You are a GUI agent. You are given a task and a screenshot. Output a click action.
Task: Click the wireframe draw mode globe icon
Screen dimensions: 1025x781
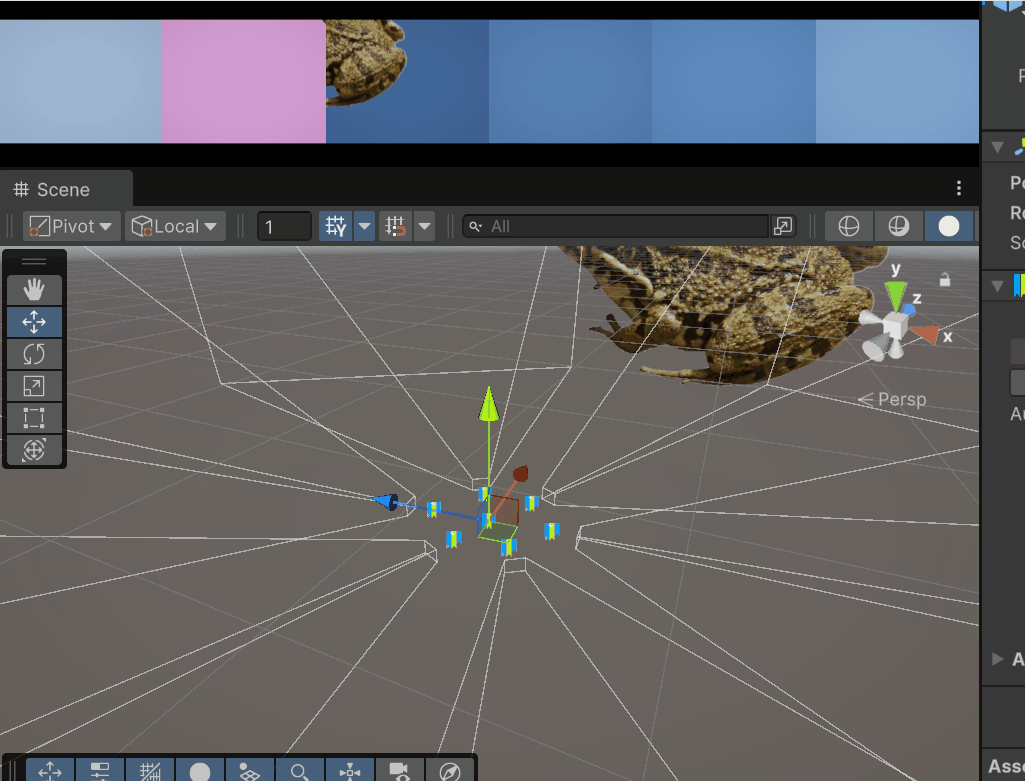848,226
